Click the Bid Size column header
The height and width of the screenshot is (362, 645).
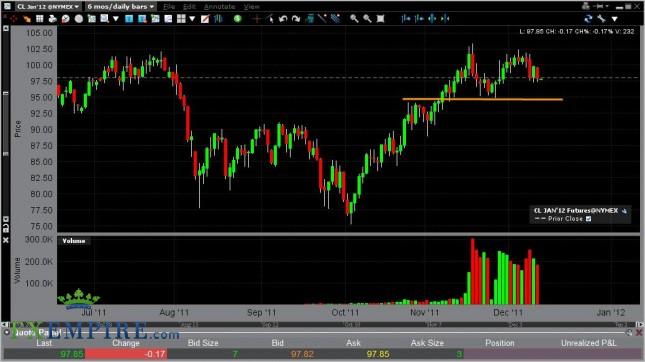(203, 343)
